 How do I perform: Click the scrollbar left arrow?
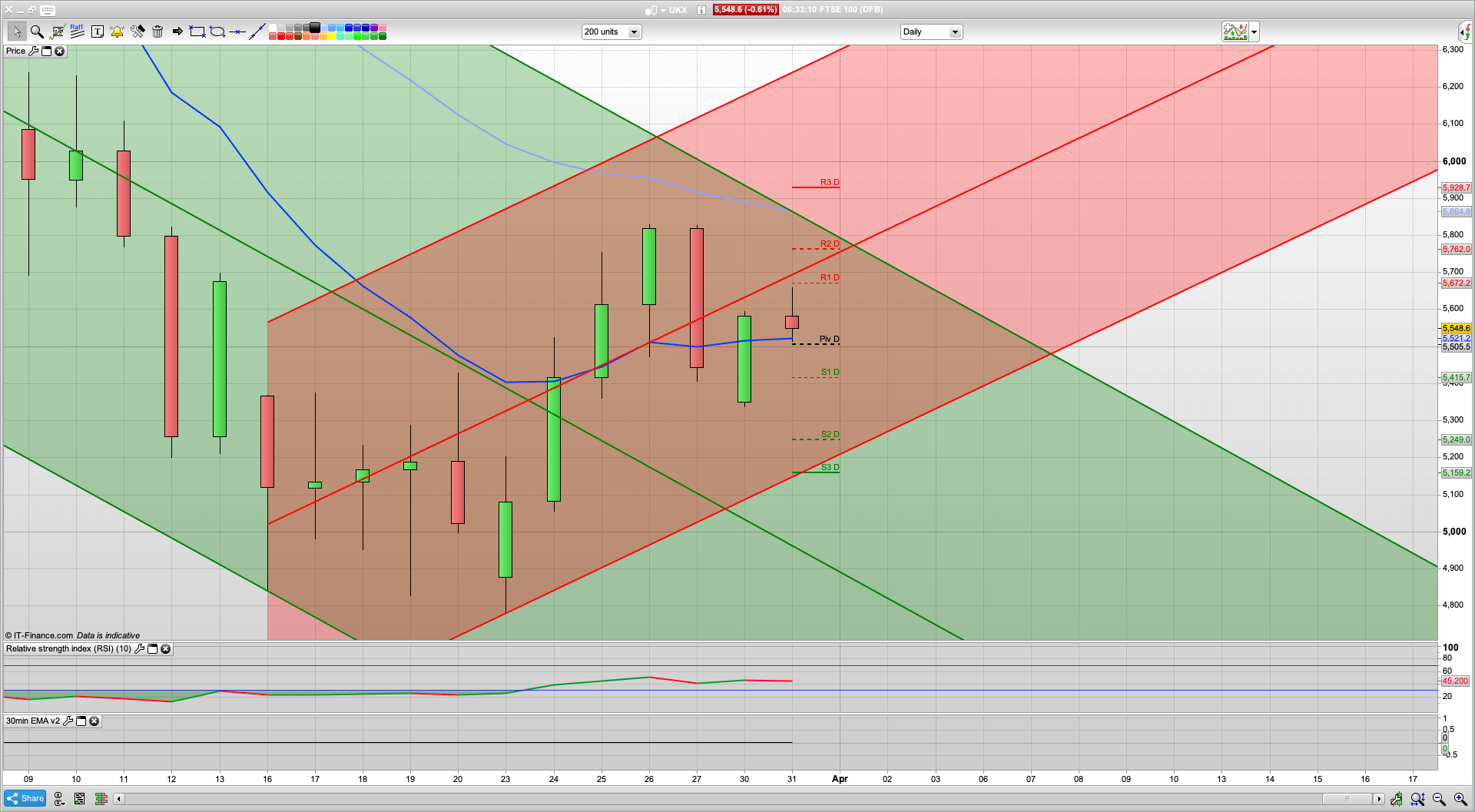[x=118, y=799]
